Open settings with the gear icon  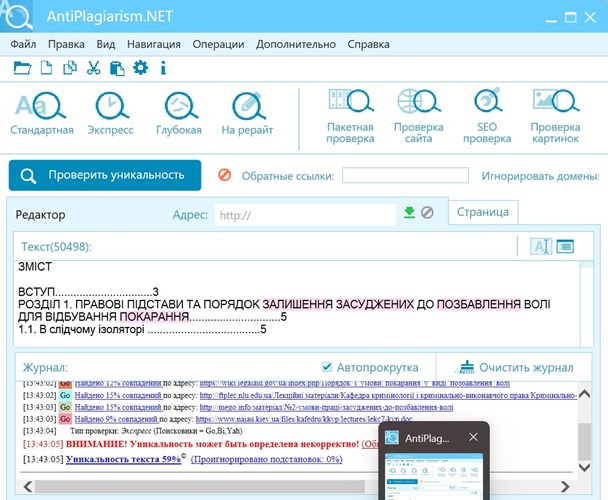tap(140, 68)
